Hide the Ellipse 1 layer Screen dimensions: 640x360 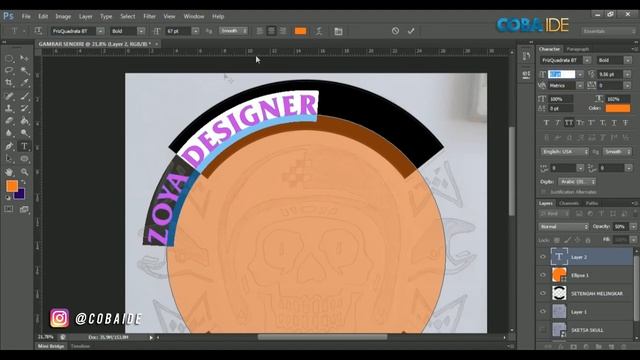pyautogui.click(x=543, y=275)
